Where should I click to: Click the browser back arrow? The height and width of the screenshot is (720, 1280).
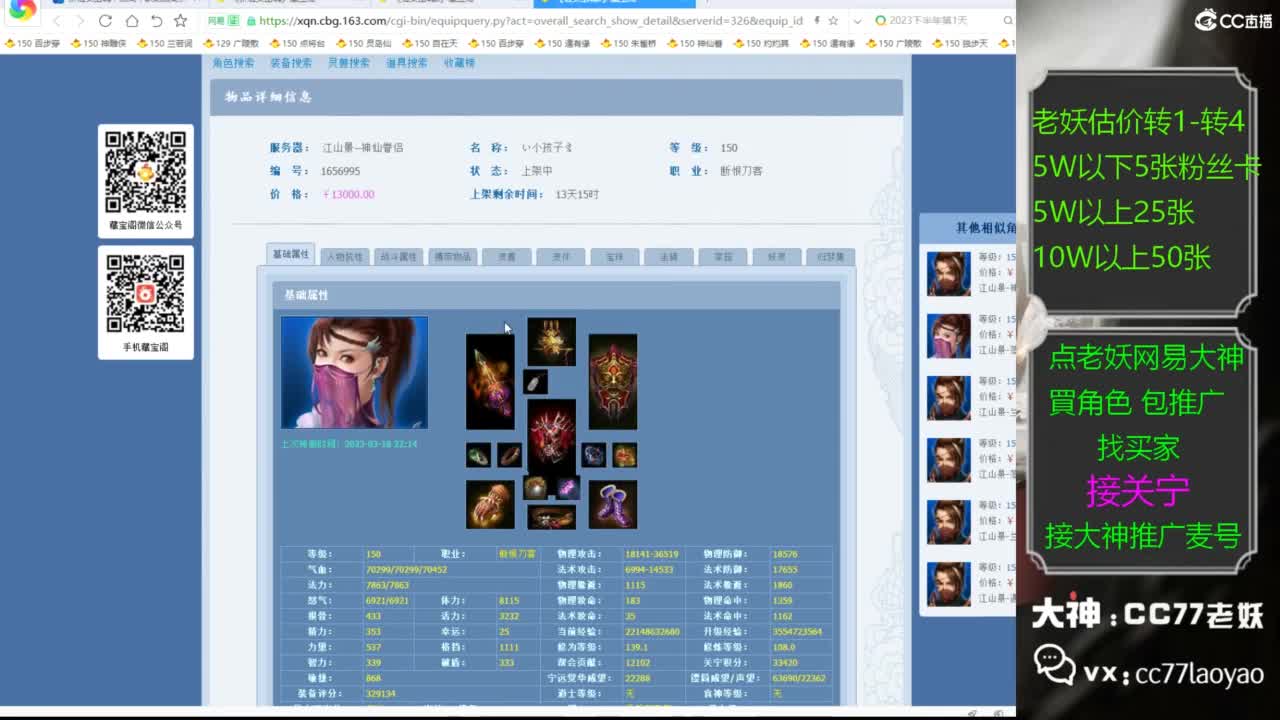(x=57, y=21)
